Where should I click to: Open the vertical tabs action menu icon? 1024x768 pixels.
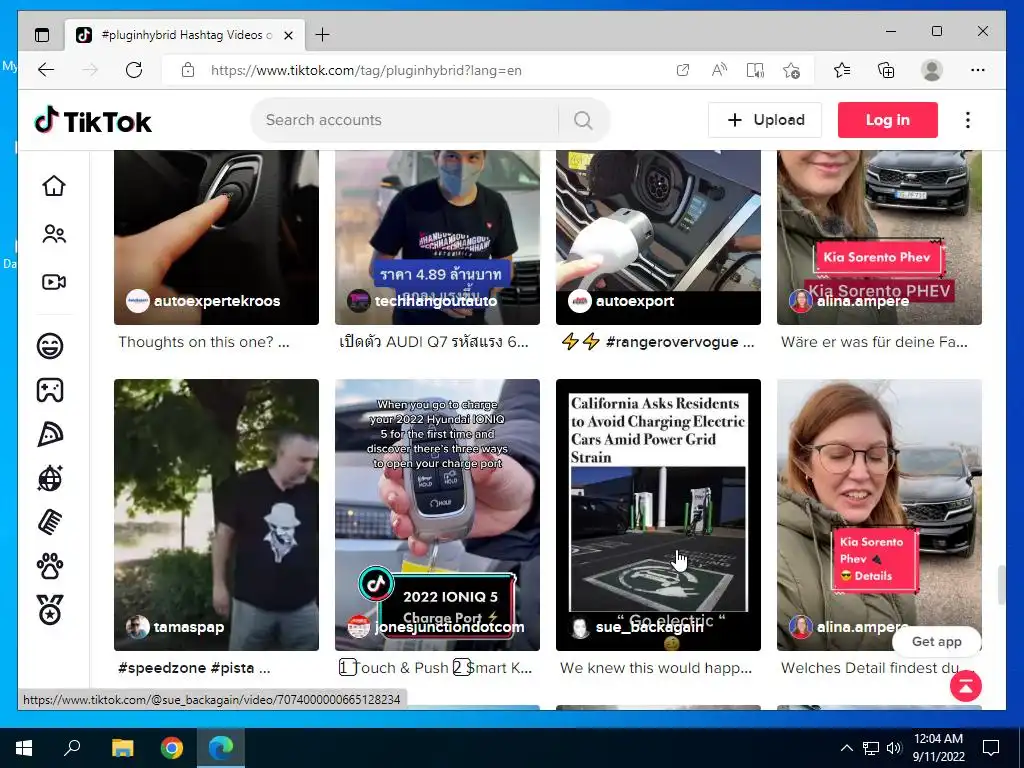pos(42,35)
